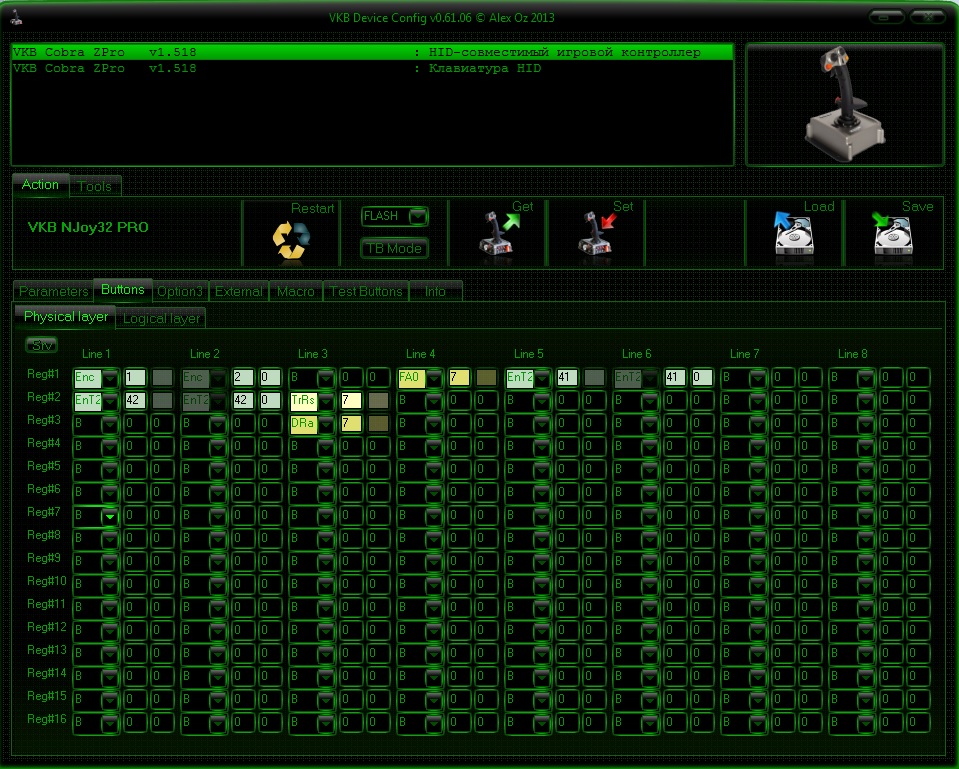The image size is (959, 769).
Task: Open Reg#1 Line 6 EnT2 dropdown
Action: tap(650, 378)
